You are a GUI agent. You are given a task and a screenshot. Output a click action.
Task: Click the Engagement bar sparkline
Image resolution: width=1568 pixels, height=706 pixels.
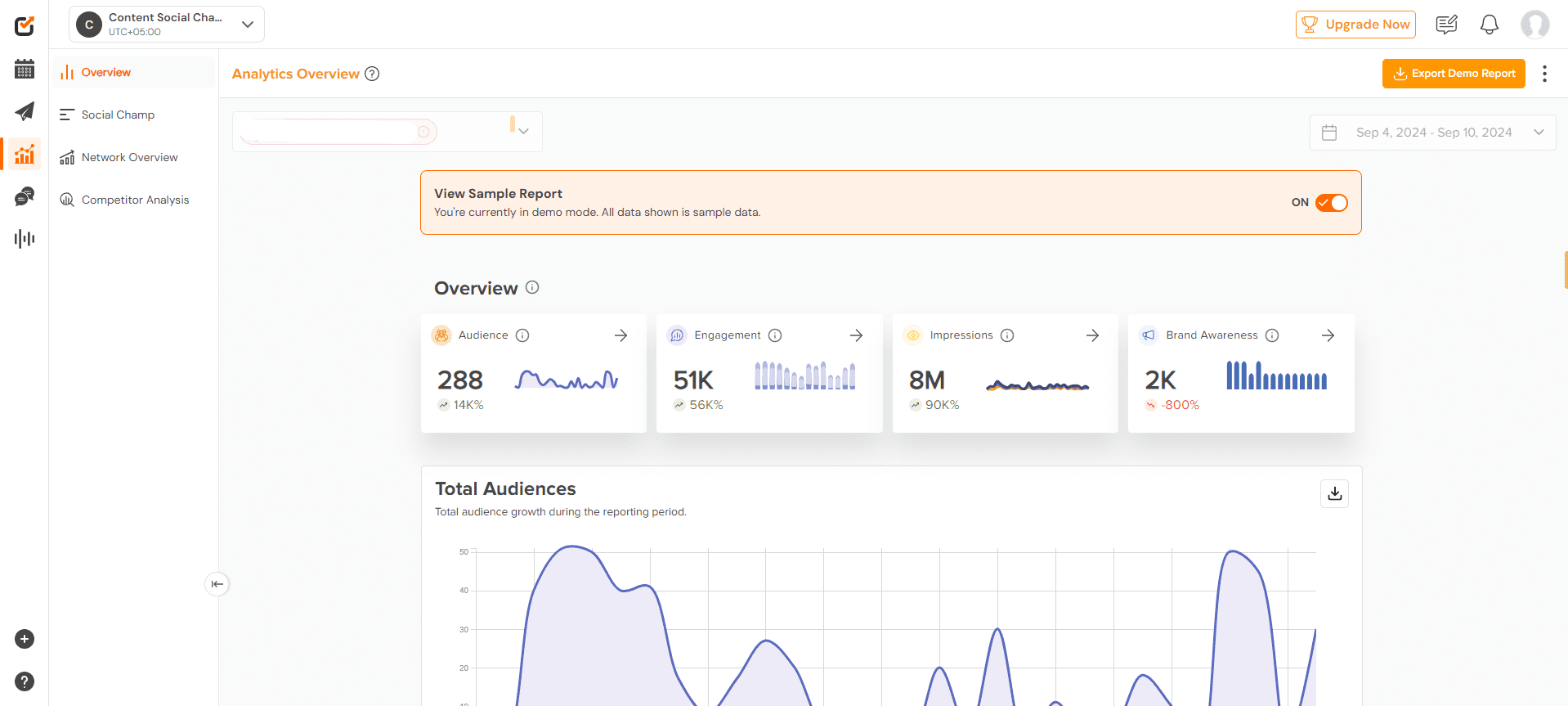[x=805, y=375]
